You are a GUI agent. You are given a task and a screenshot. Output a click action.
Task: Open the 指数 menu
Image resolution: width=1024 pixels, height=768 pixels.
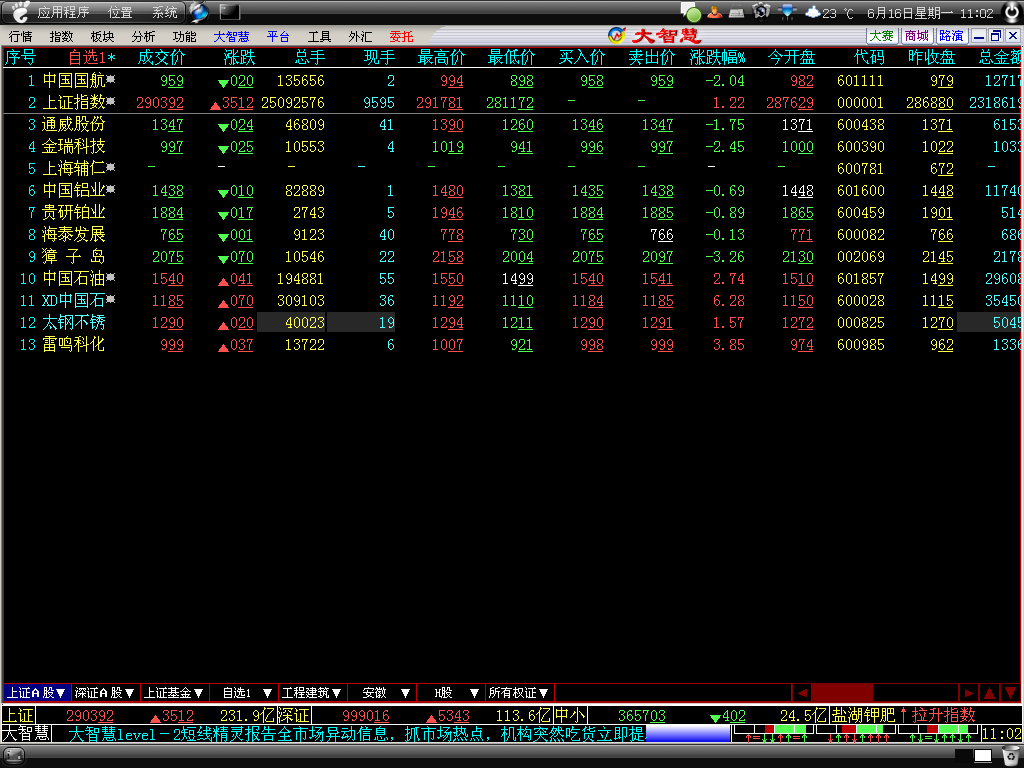click(61, 37)
